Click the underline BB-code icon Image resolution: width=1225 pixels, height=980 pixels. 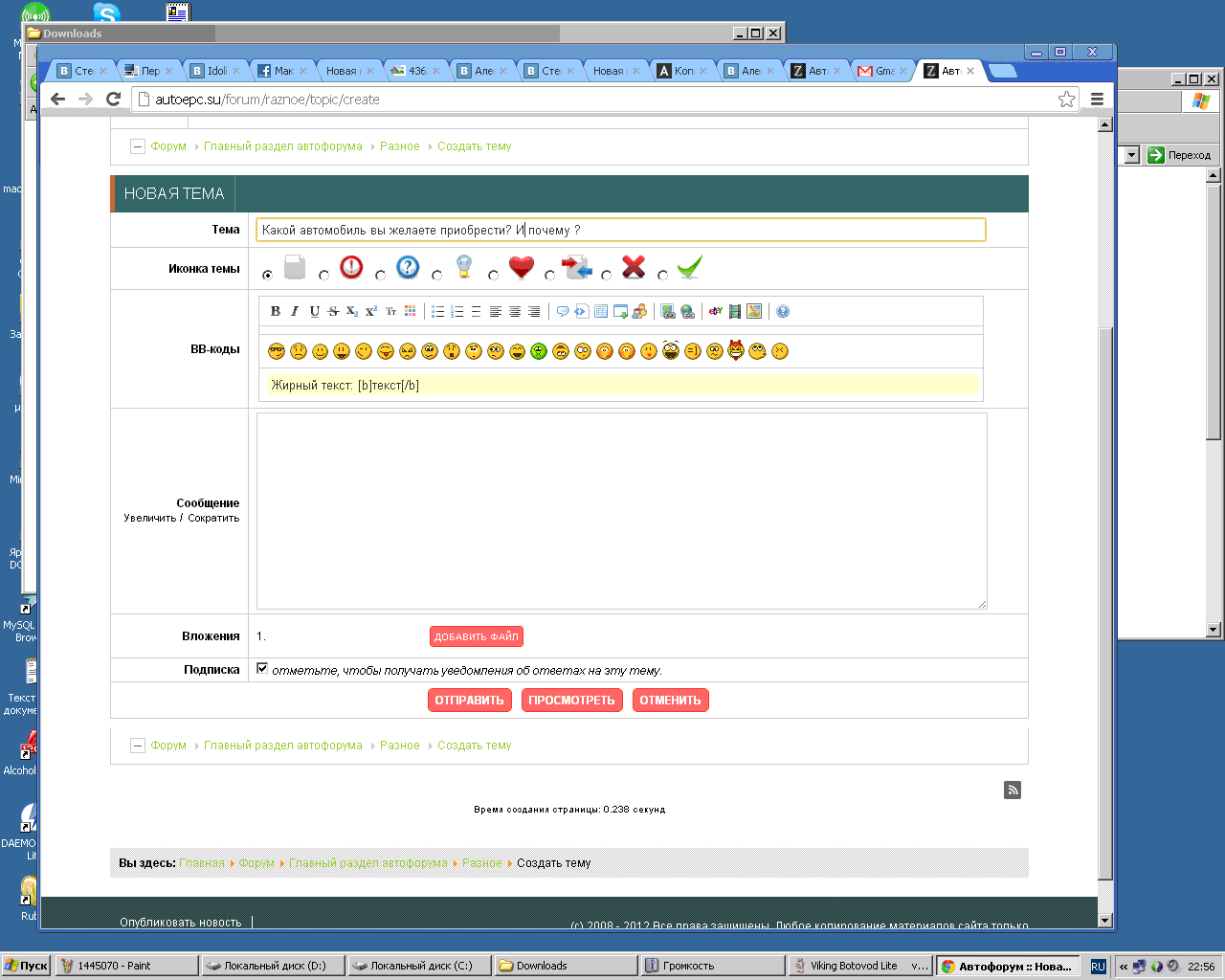click(314, 311)
